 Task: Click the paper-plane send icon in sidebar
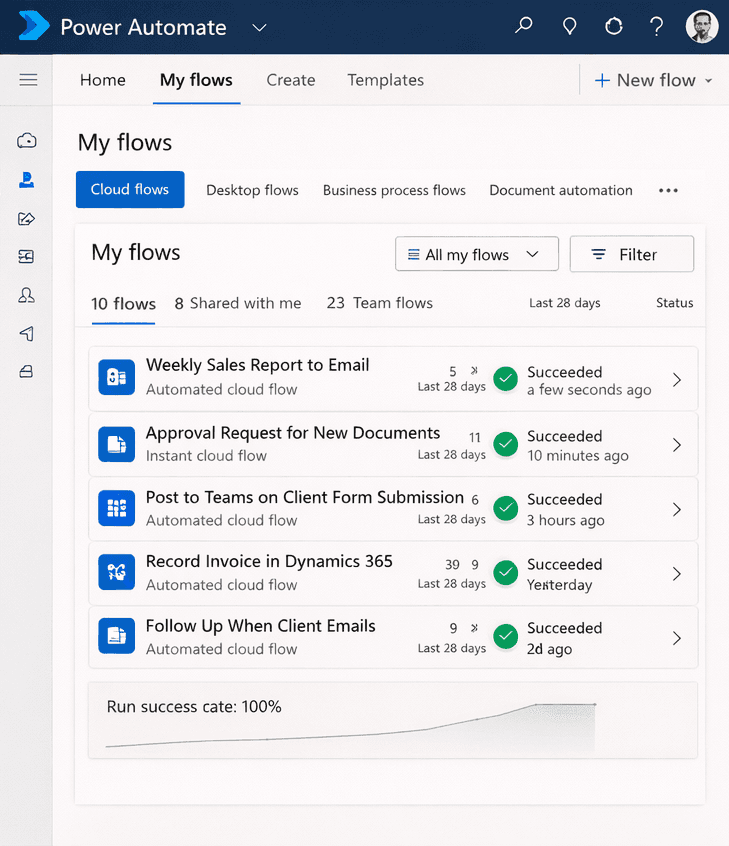point(27,333)
